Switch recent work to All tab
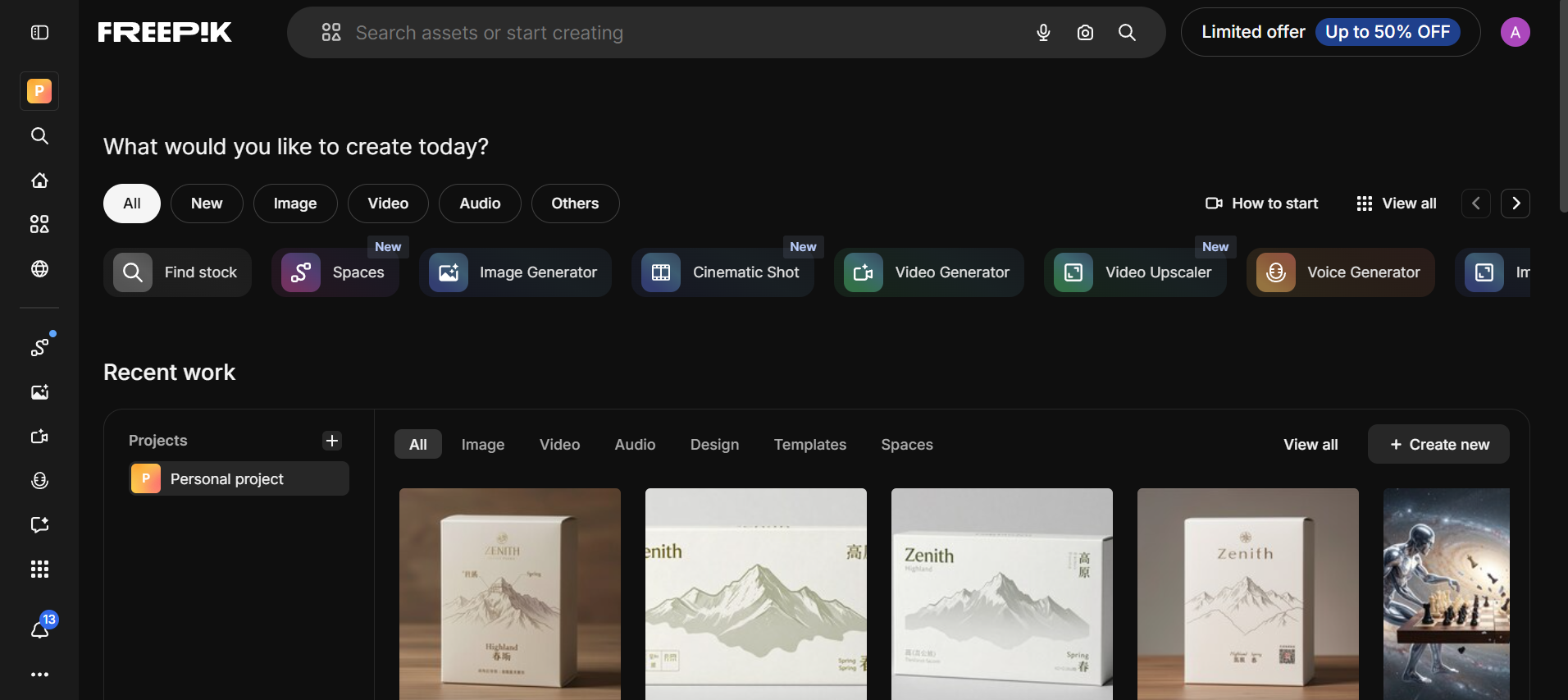This screenshot has height=700, width=1568. pos(418,444)
